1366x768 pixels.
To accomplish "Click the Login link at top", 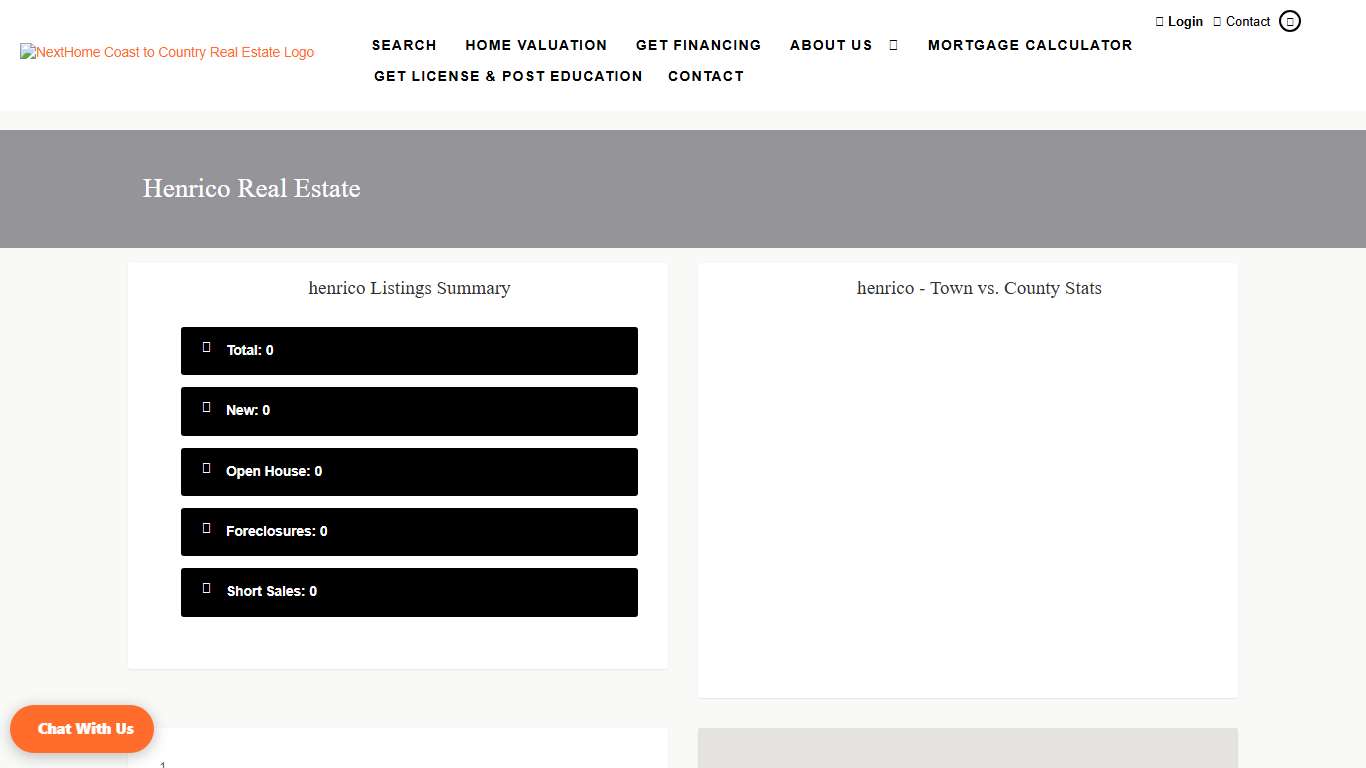I will click(1185, 21).
